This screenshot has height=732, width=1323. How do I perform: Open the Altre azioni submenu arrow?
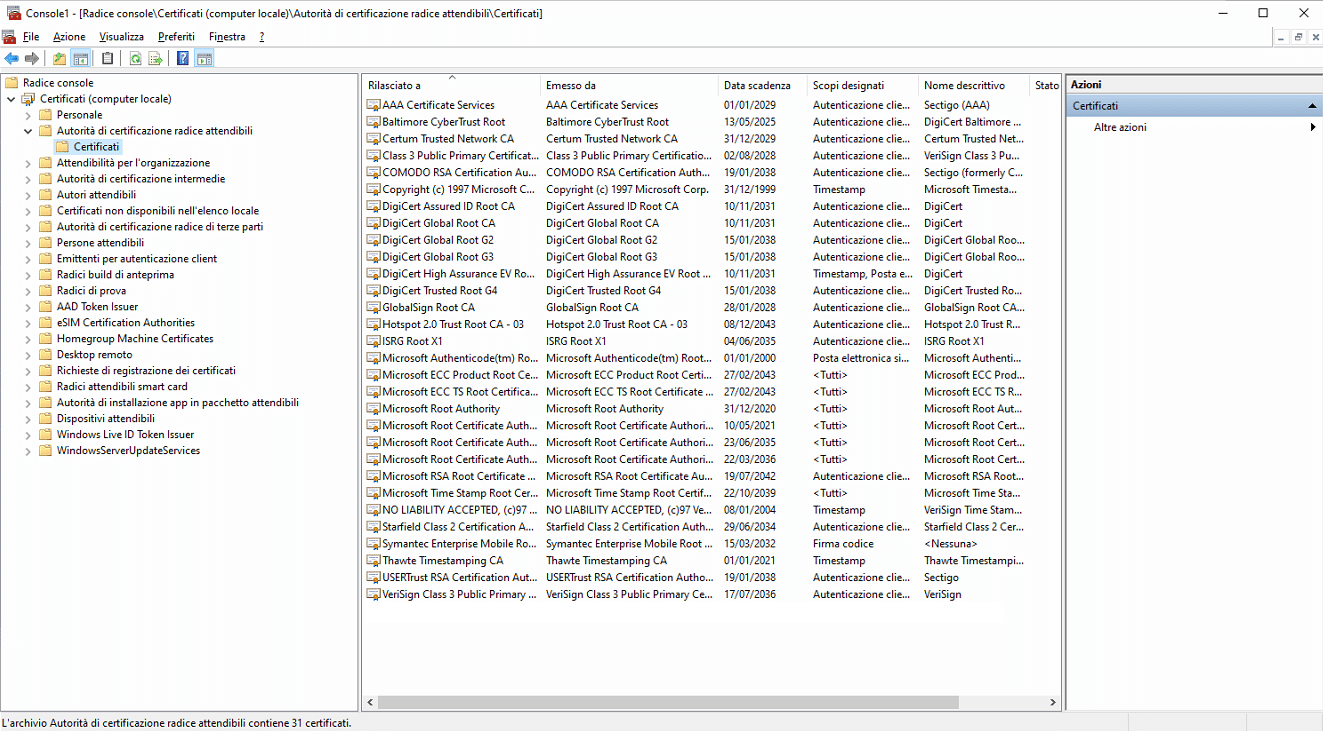(x=1313, y=127)
